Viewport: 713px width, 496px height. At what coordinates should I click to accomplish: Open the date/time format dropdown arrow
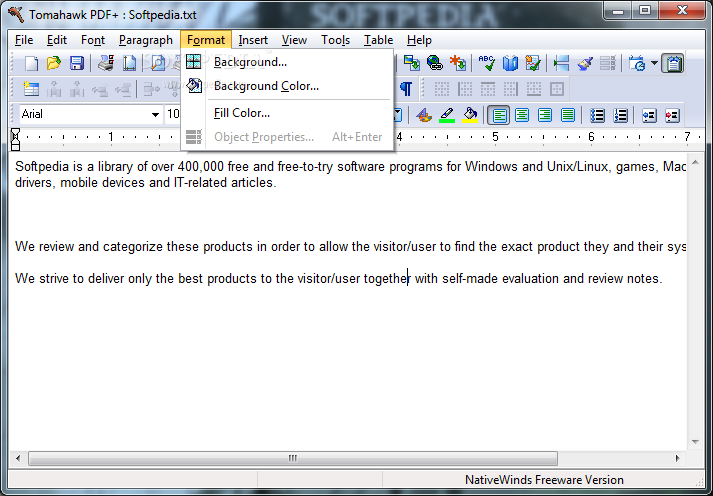(x=654, y=63)
